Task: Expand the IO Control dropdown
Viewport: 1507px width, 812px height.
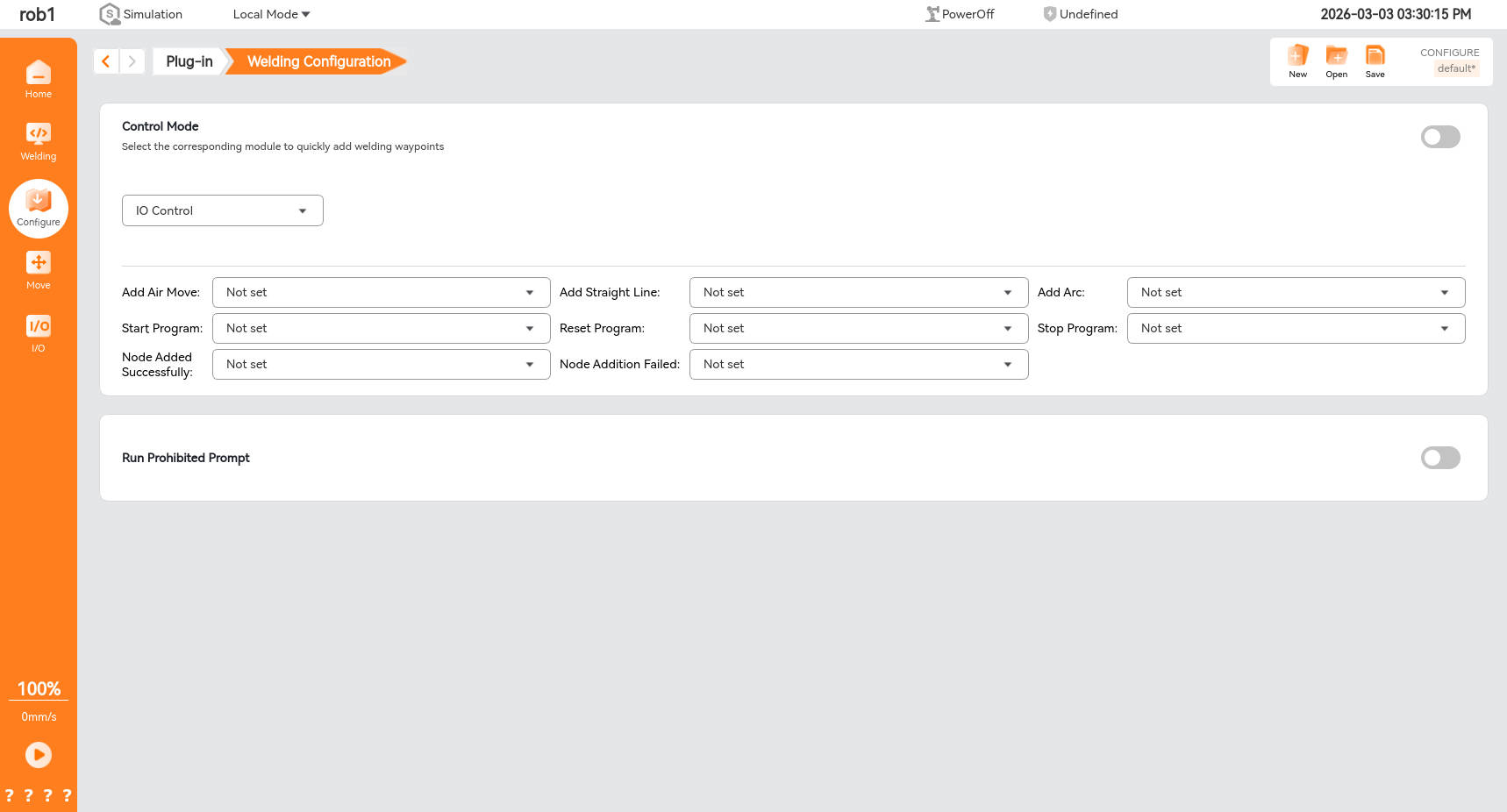Action: (x=222, y=210)
